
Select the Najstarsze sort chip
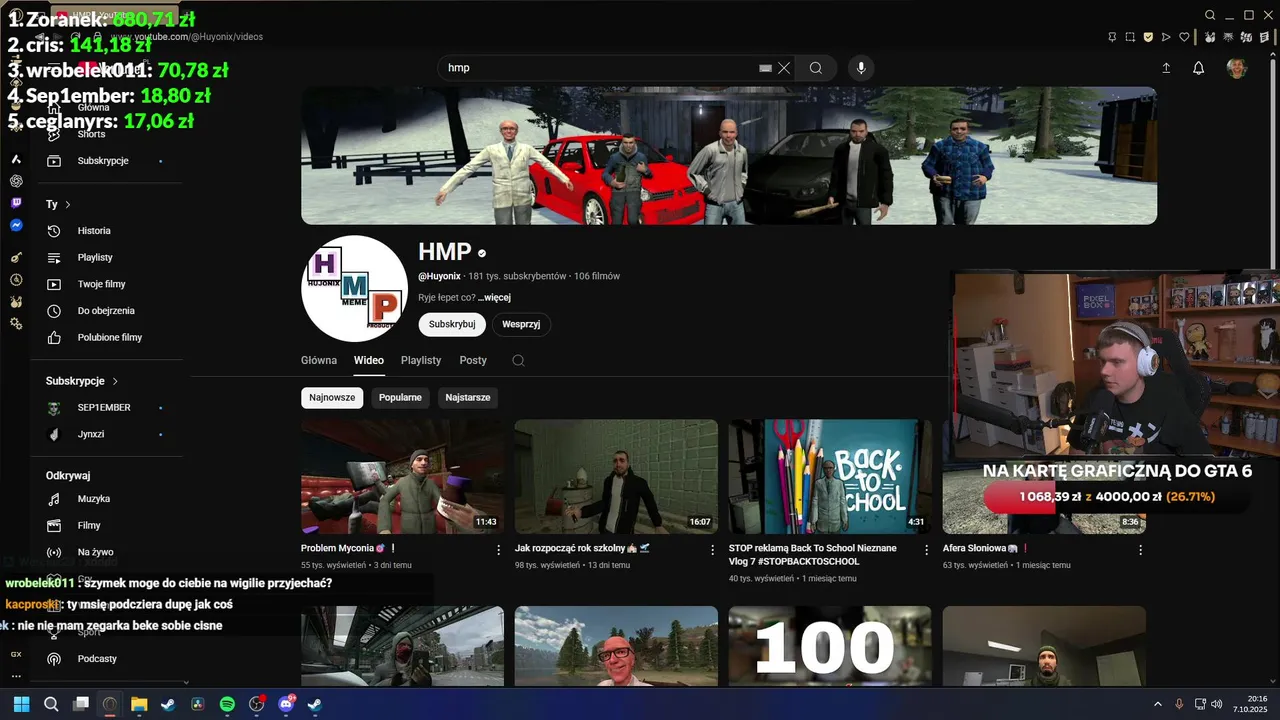pos(468,398)
